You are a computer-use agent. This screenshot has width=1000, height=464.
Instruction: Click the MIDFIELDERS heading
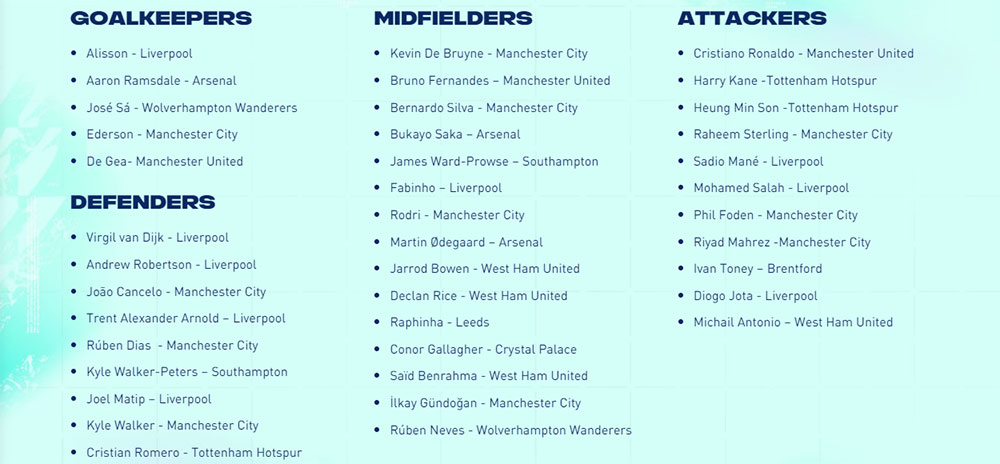(453, 18)
